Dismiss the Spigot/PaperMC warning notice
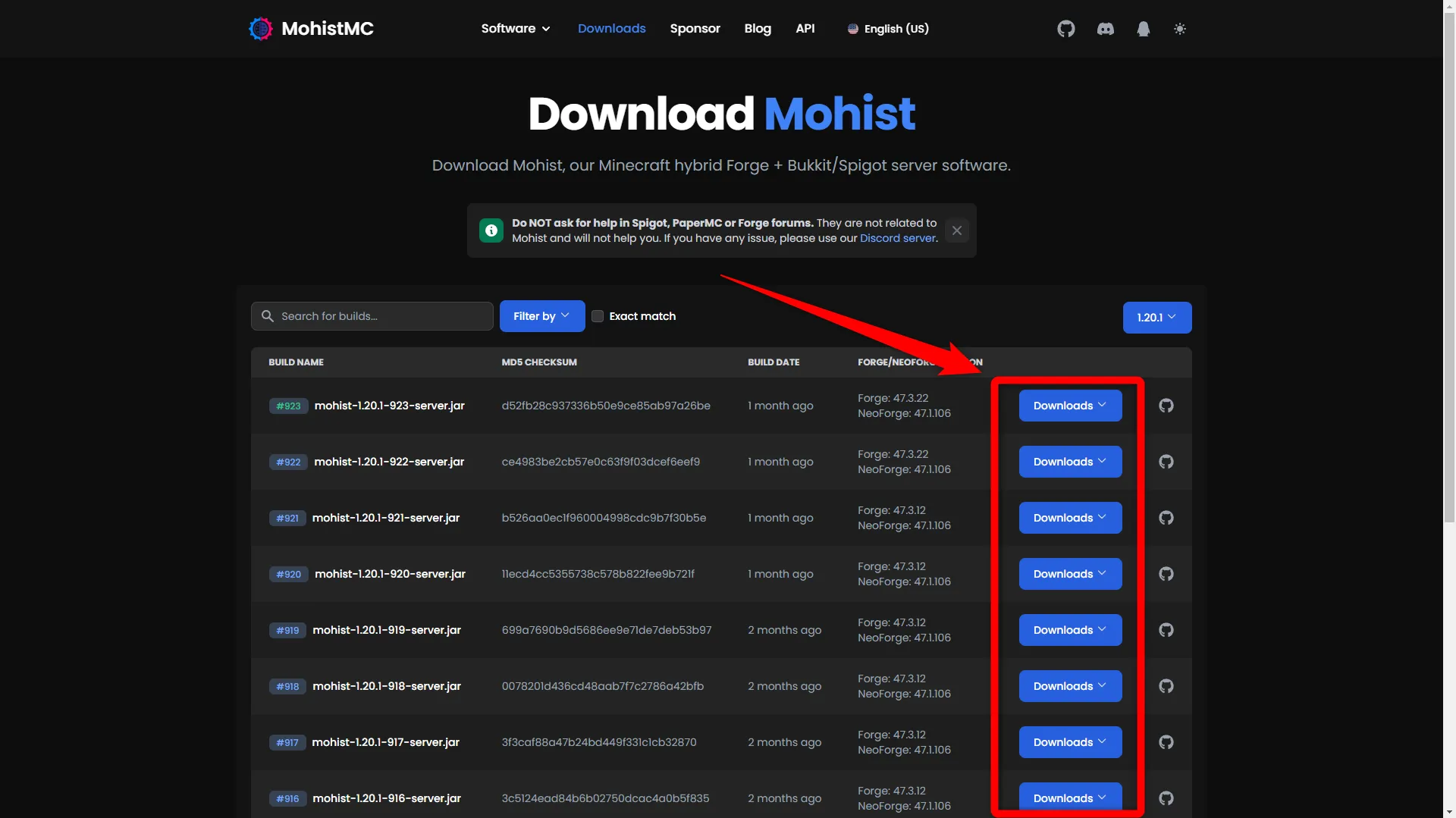The image size is (1456, 818). (x=957, y=230)
